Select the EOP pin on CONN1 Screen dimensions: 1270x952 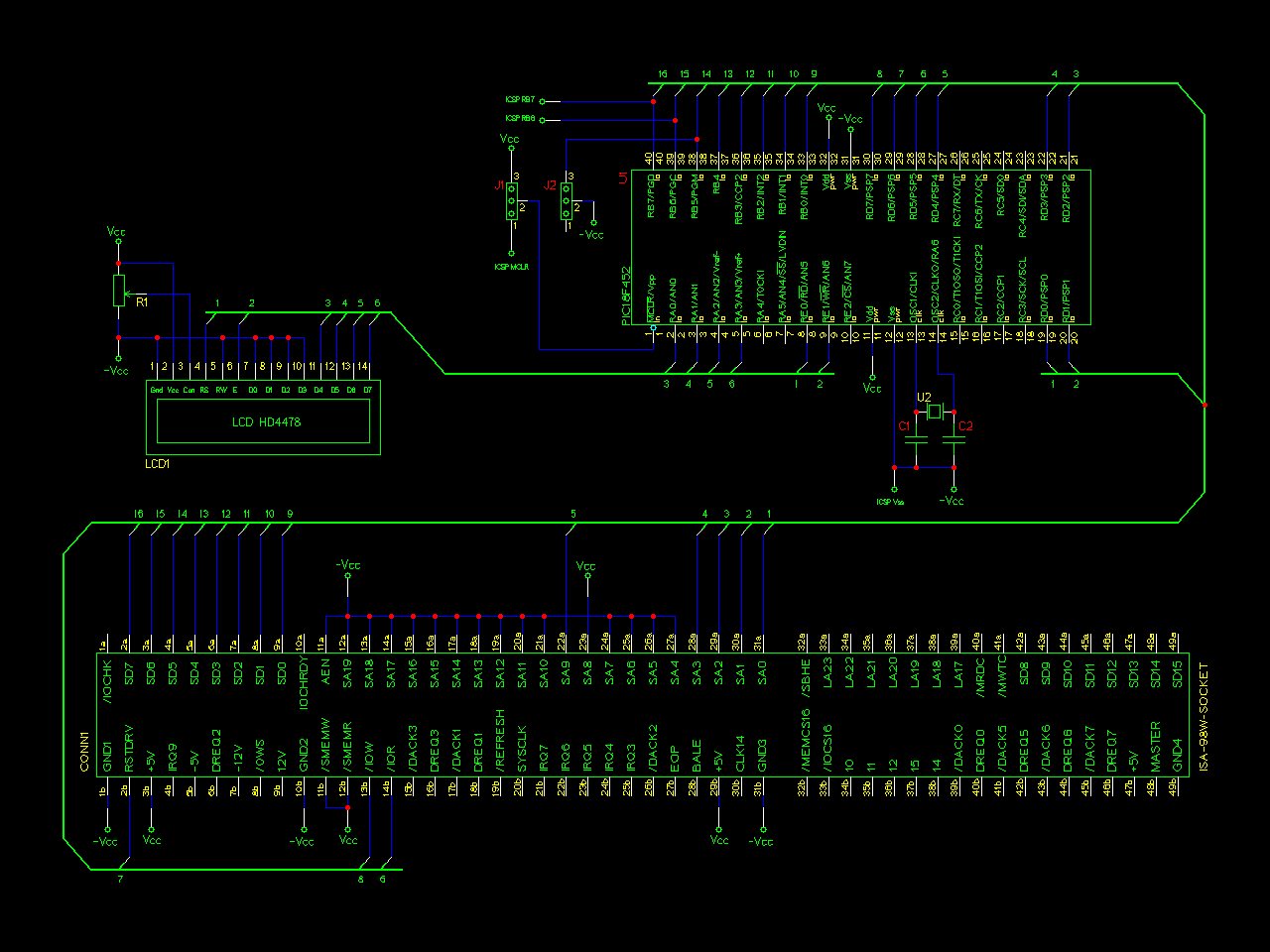coord(675,760)
